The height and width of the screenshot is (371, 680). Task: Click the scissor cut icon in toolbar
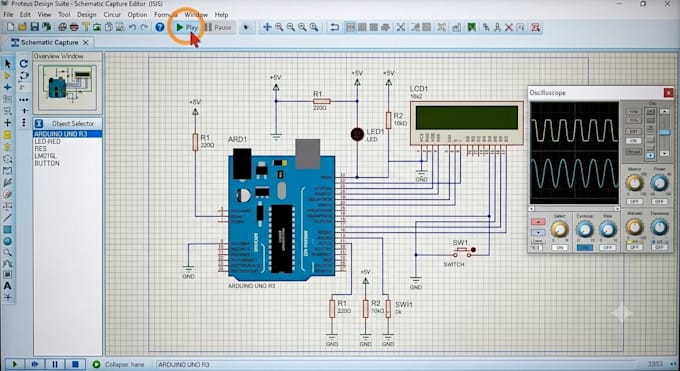[401, 27]
